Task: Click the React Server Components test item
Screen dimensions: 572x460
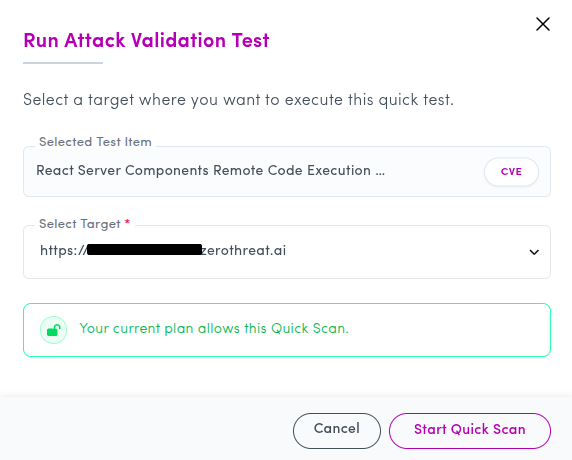Action: click(210, 170)
